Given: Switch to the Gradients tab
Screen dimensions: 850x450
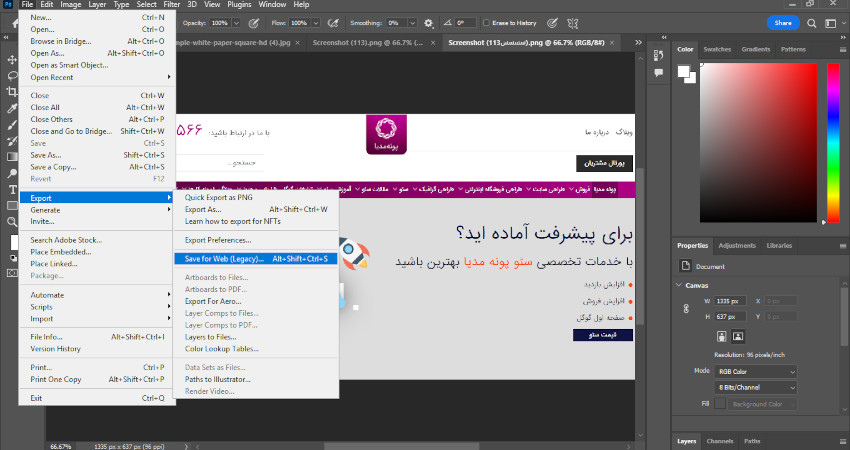Looking at the screenshot, I should point(756,49).
